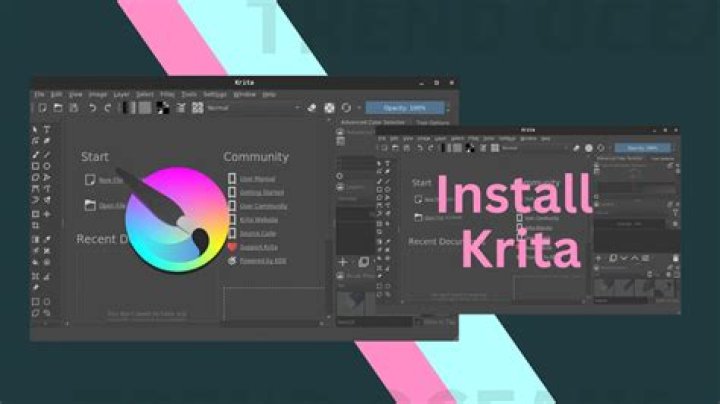
Task: Select Freehand Brush tool in large Krita window toolbox
Action: (35, 154)
